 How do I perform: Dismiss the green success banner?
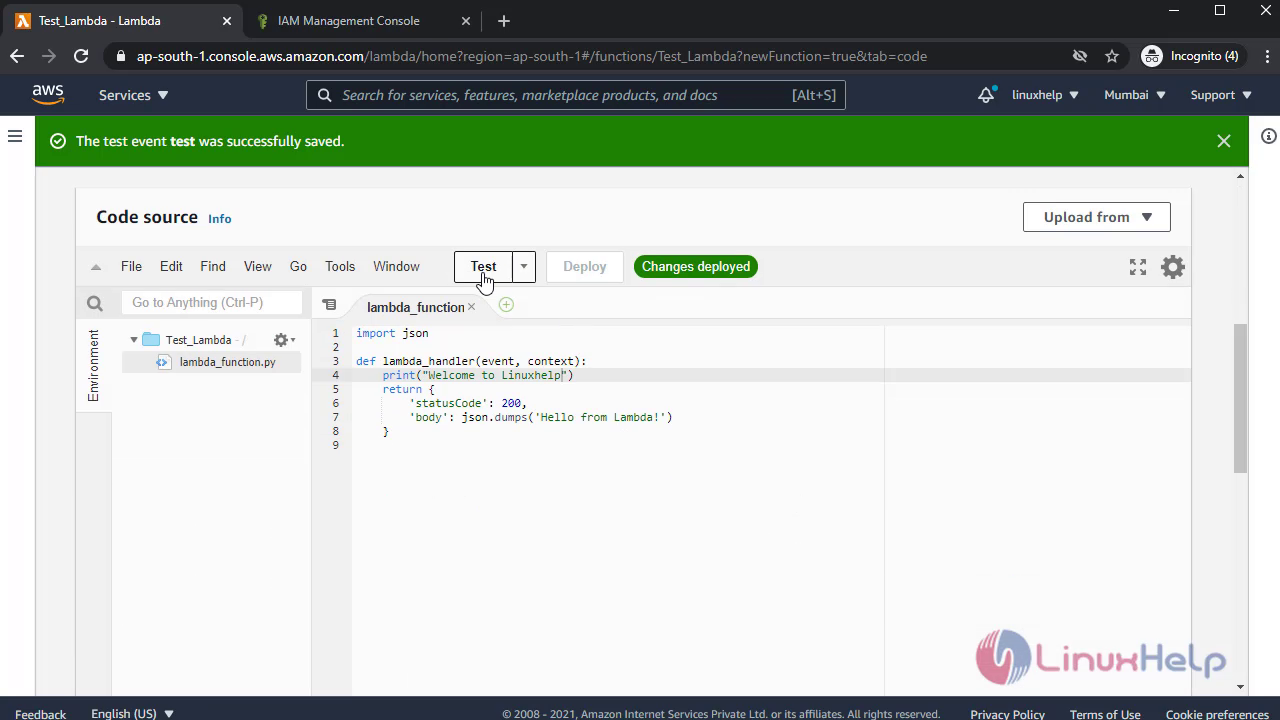pos(1223,141)
